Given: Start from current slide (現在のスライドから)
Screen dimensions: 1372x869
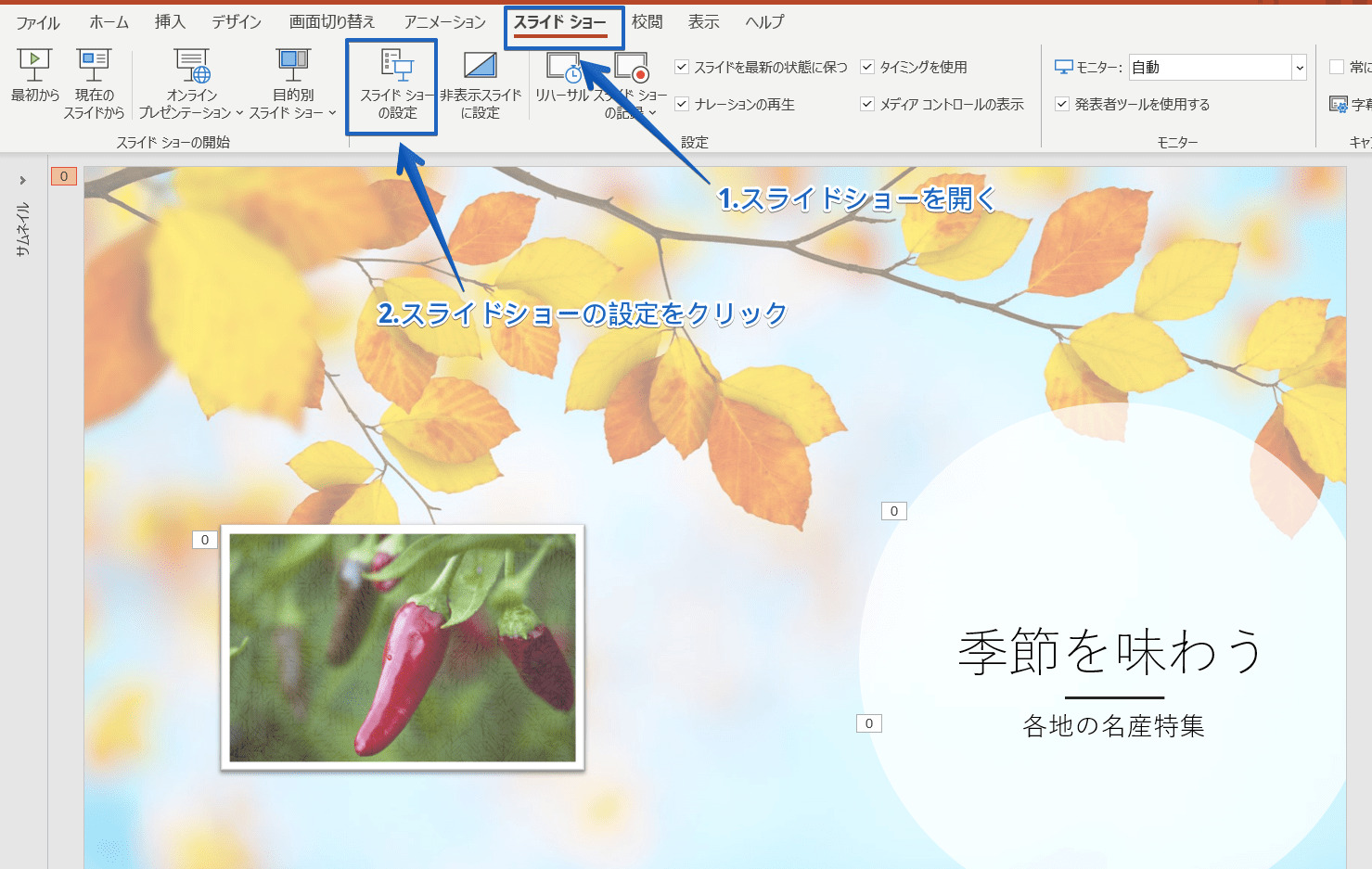Looking at the screenshot, I should coord(94,83).
